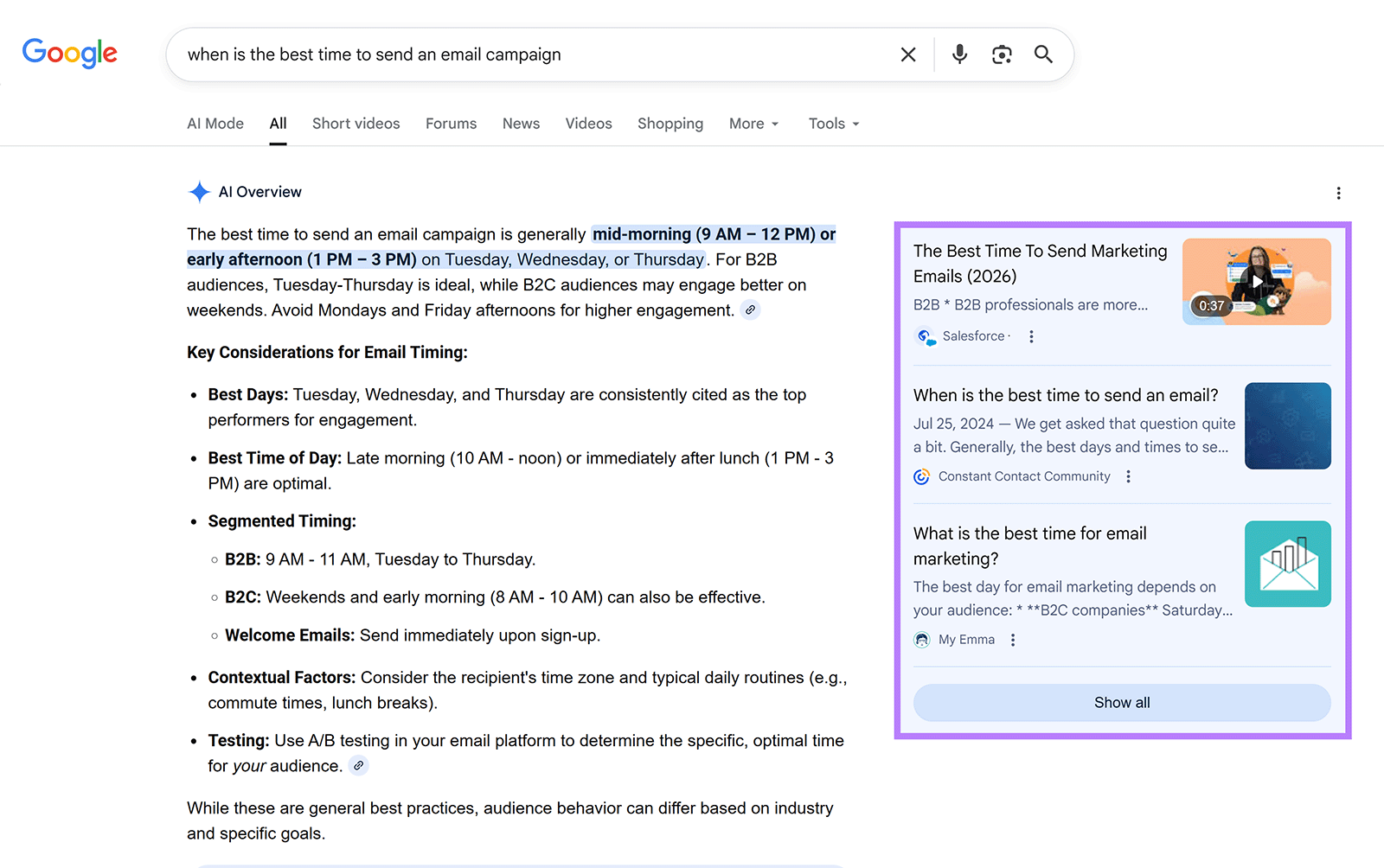Activate voice search with the microphone icon
The image size is (1384, 868).
(x=958, y=54)
